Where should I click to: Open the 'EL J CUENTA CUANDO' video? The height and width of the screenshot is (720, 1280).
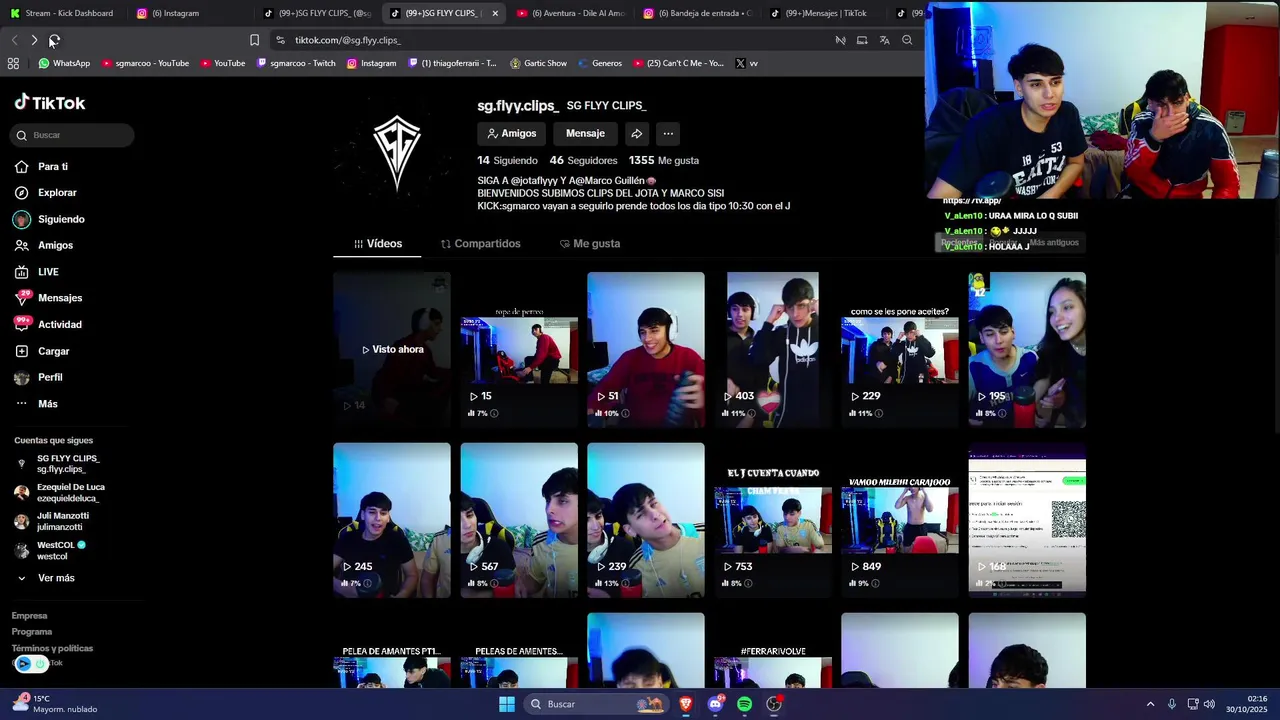tap(773, 520)
